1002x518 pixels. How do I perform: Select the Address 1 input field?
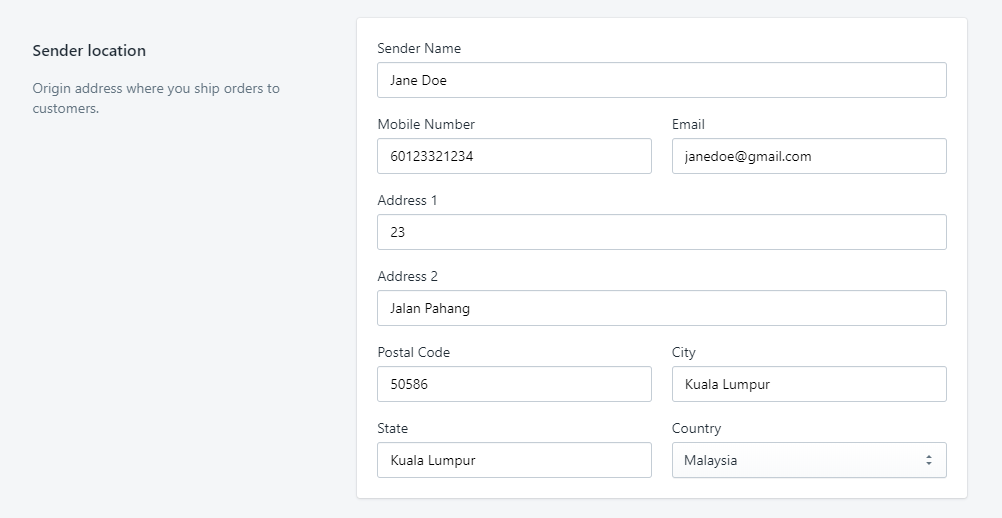tap(661, 232)
